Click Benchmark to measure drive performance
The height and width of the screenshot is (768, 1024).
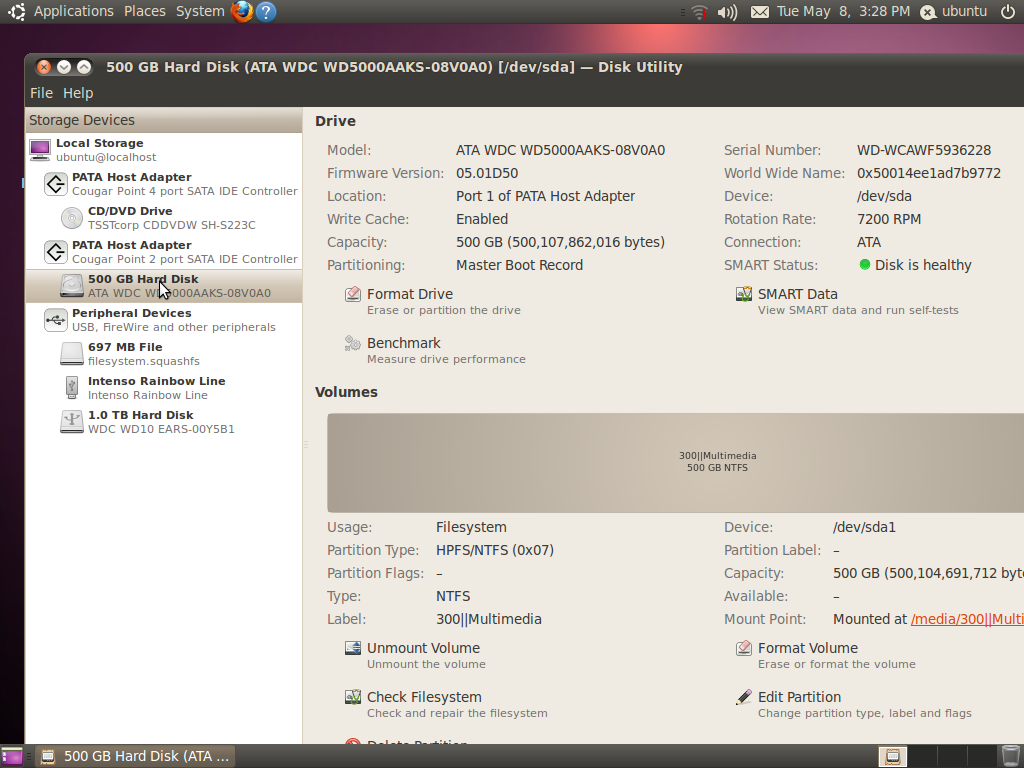[x=446, y=351]
